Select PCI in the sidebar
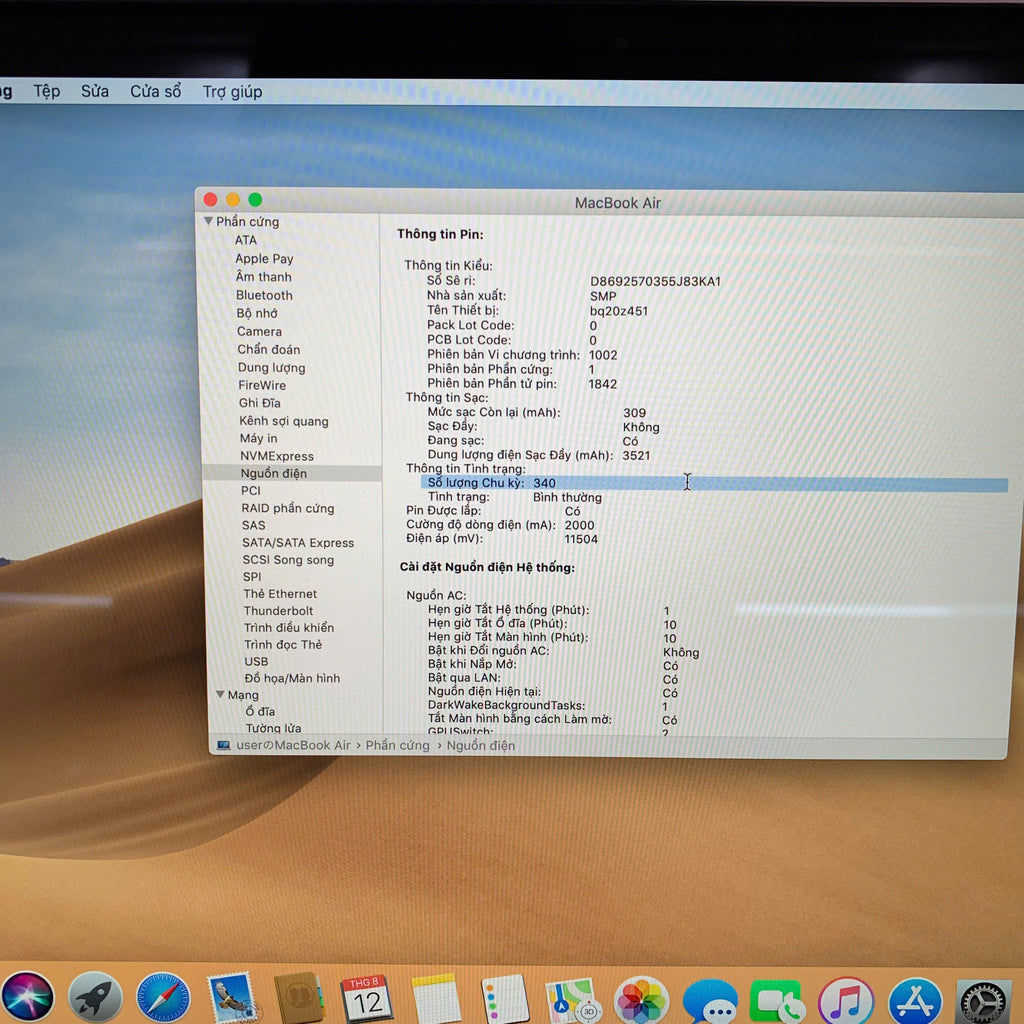Image resolution: width=1024 pixels, height=1024 pixels. pyautogui.click(x=250, y=490)
